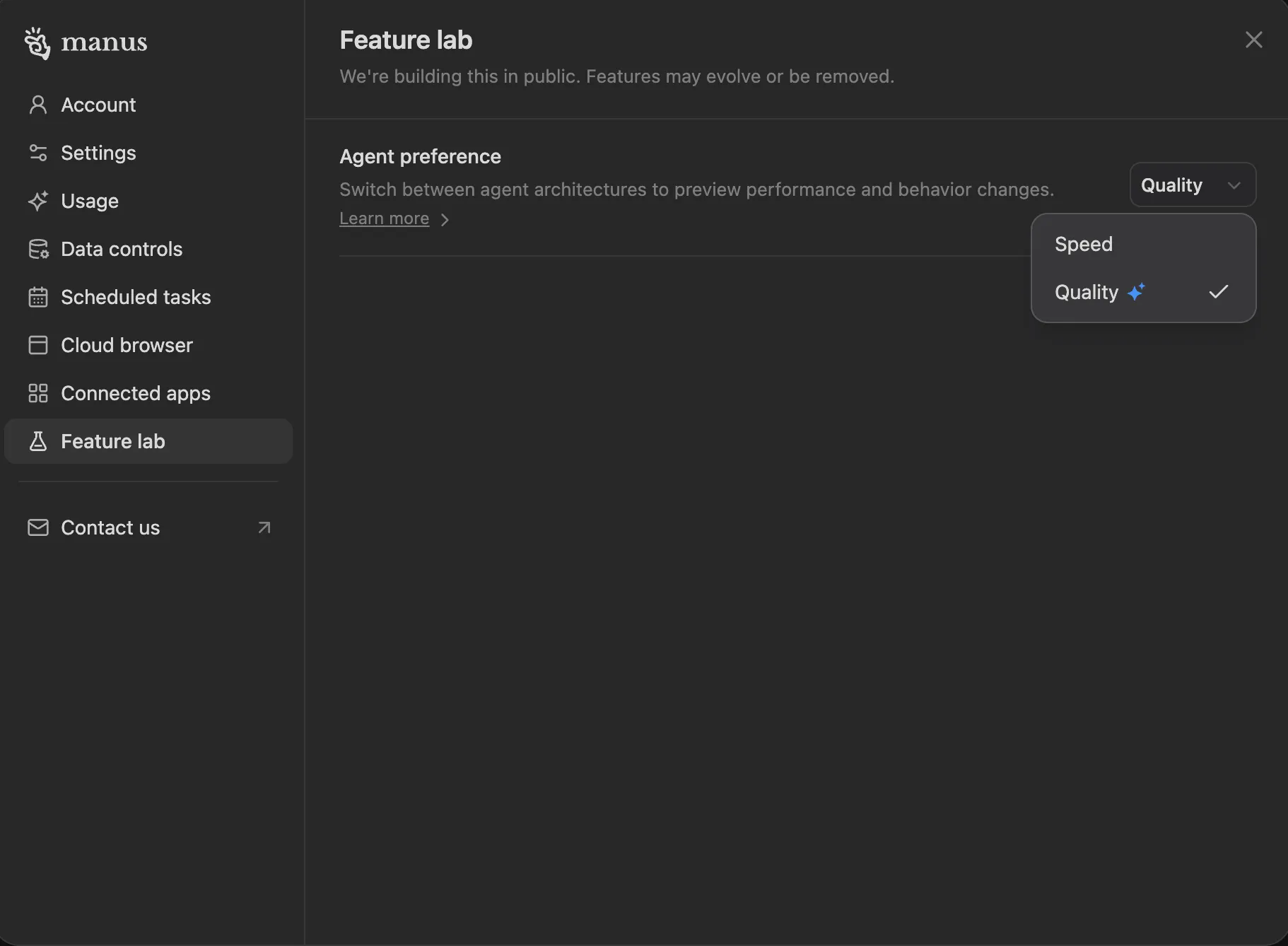Click the Manus hand logo icon

[37, 43]
